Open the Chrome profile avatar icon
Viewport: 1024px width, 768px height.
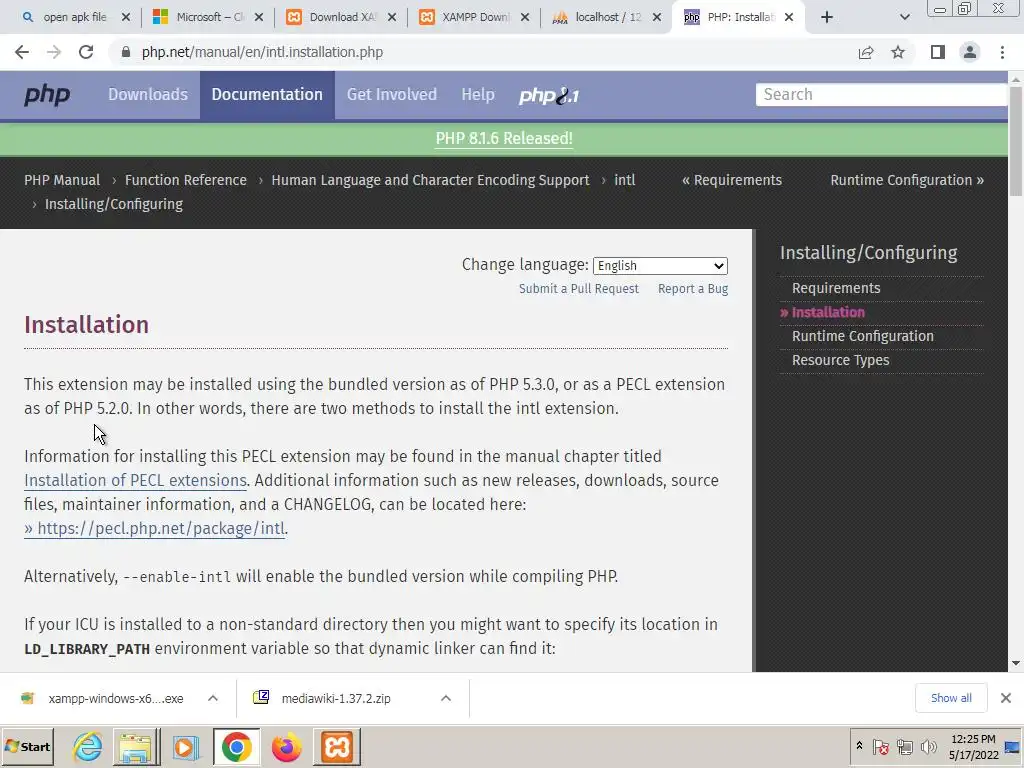(x=970, y=52)
